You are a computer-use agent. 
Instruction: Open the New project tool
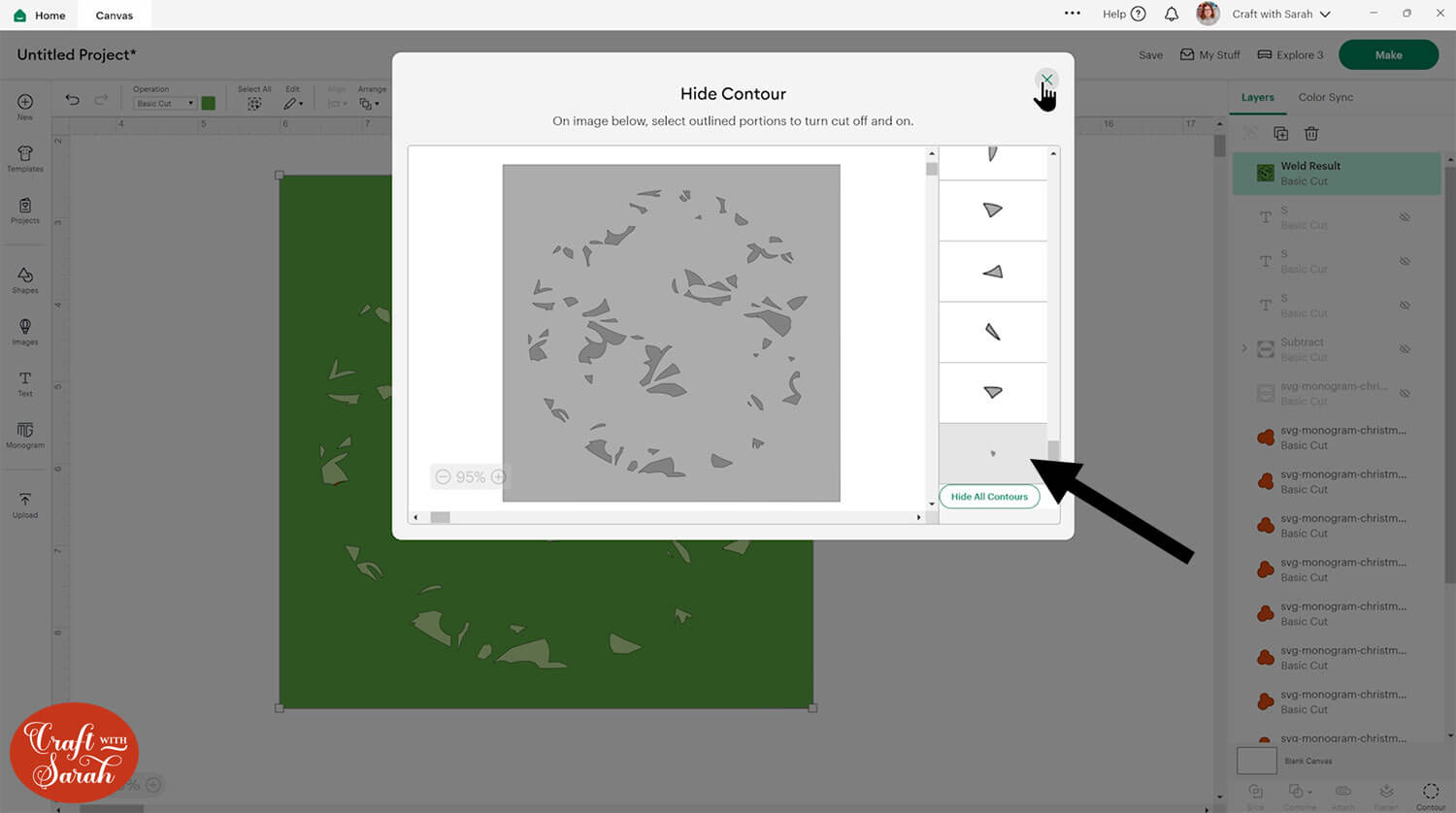tap(25, 107)
